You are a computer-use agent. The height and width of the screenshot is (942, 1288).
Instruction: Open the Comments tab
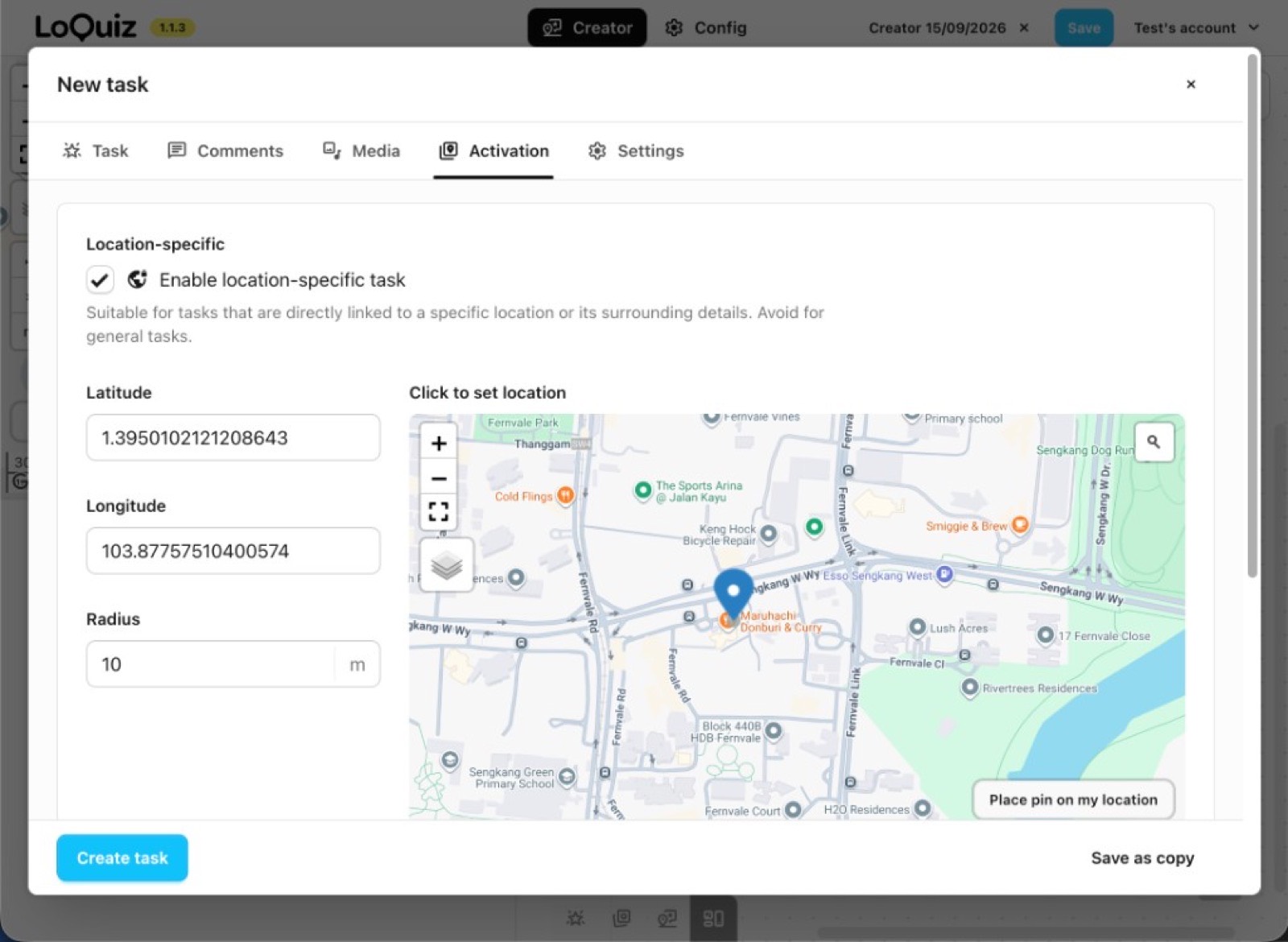coord(225,151)
